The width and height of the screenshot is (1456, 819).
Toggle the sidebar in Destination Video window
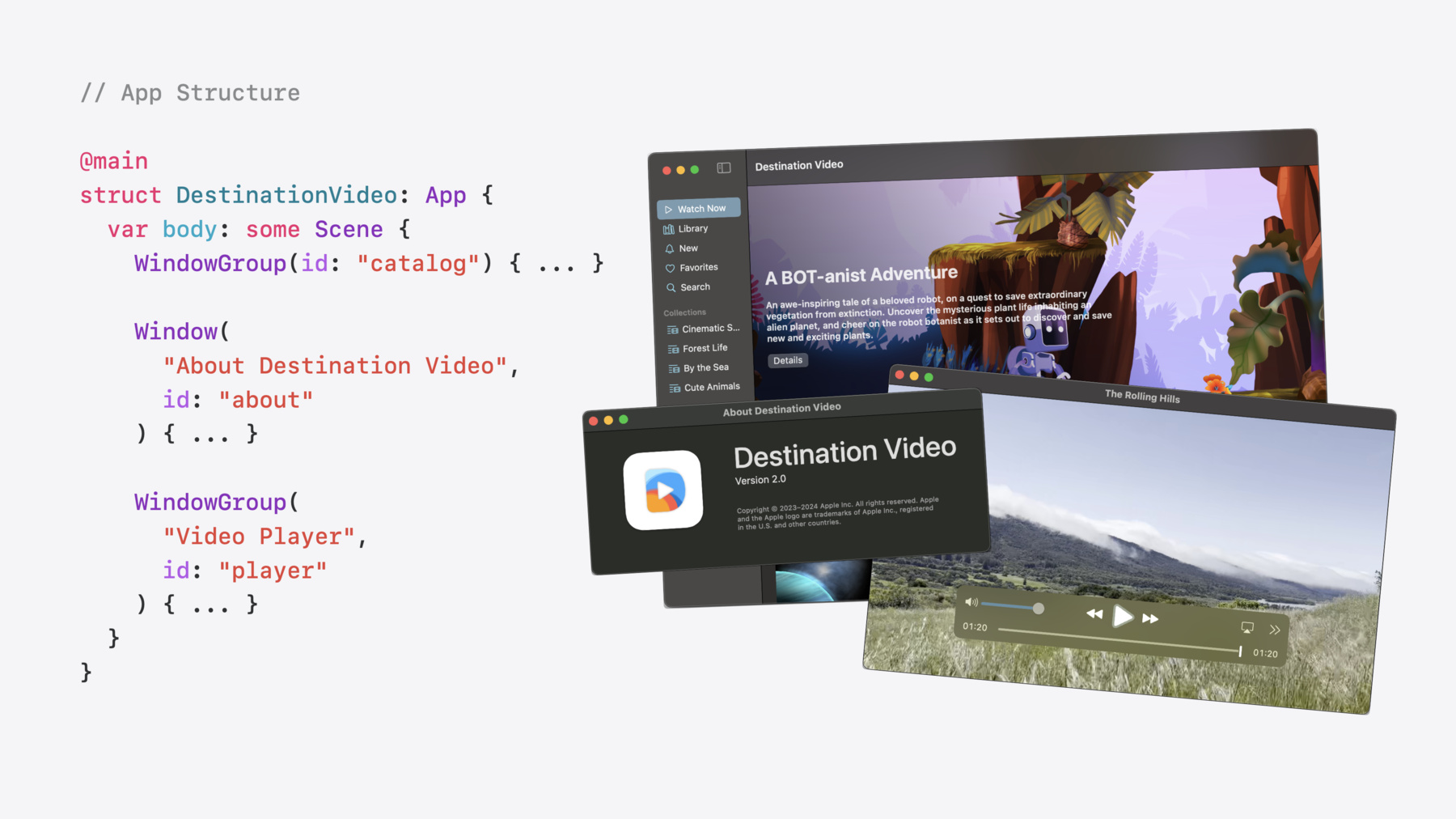click(723, 168)
